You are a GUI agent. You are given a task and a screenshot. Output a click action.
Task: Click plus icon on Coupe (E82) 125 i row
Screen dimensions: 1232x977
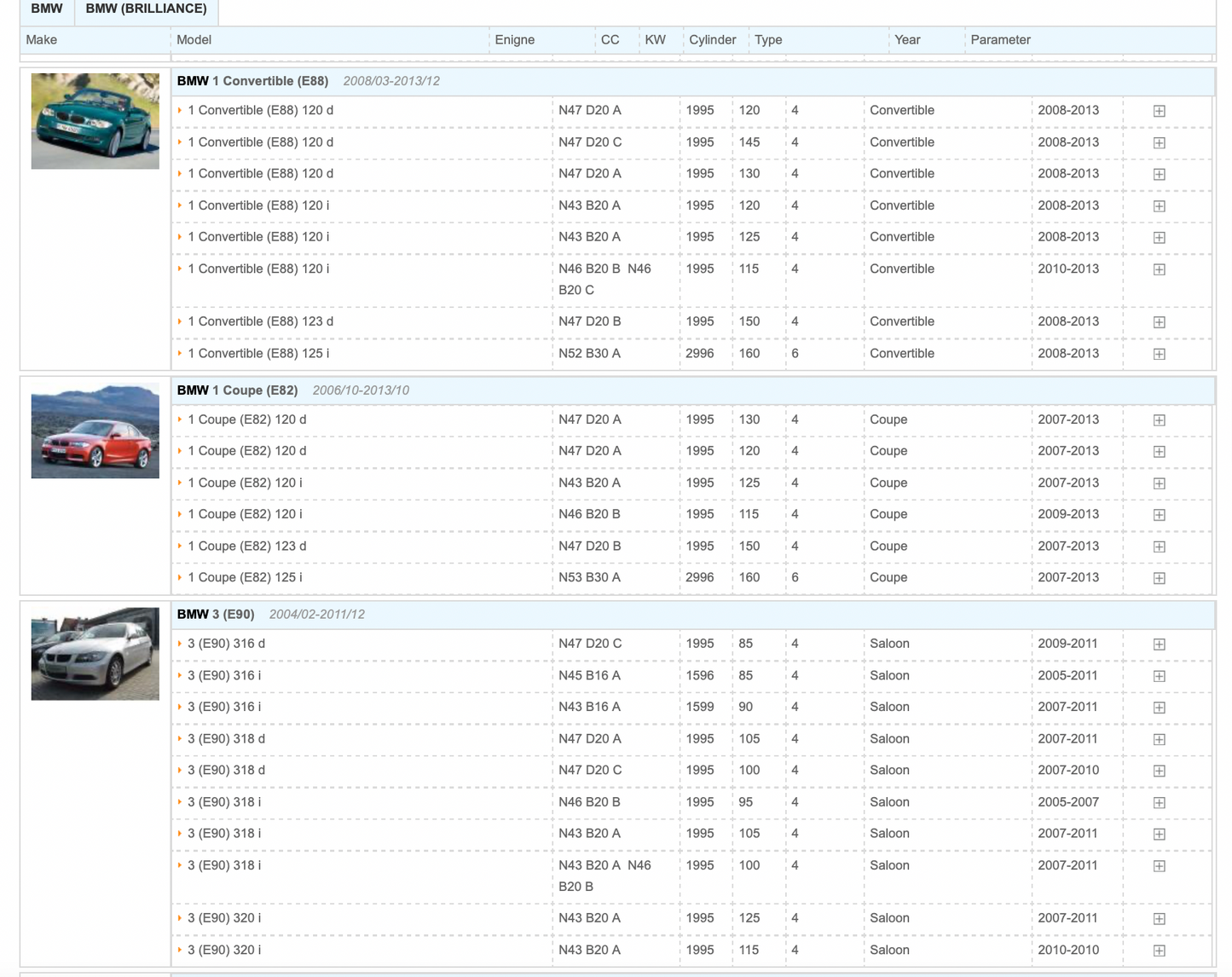pyautogui.click(x=1159, y=578)
